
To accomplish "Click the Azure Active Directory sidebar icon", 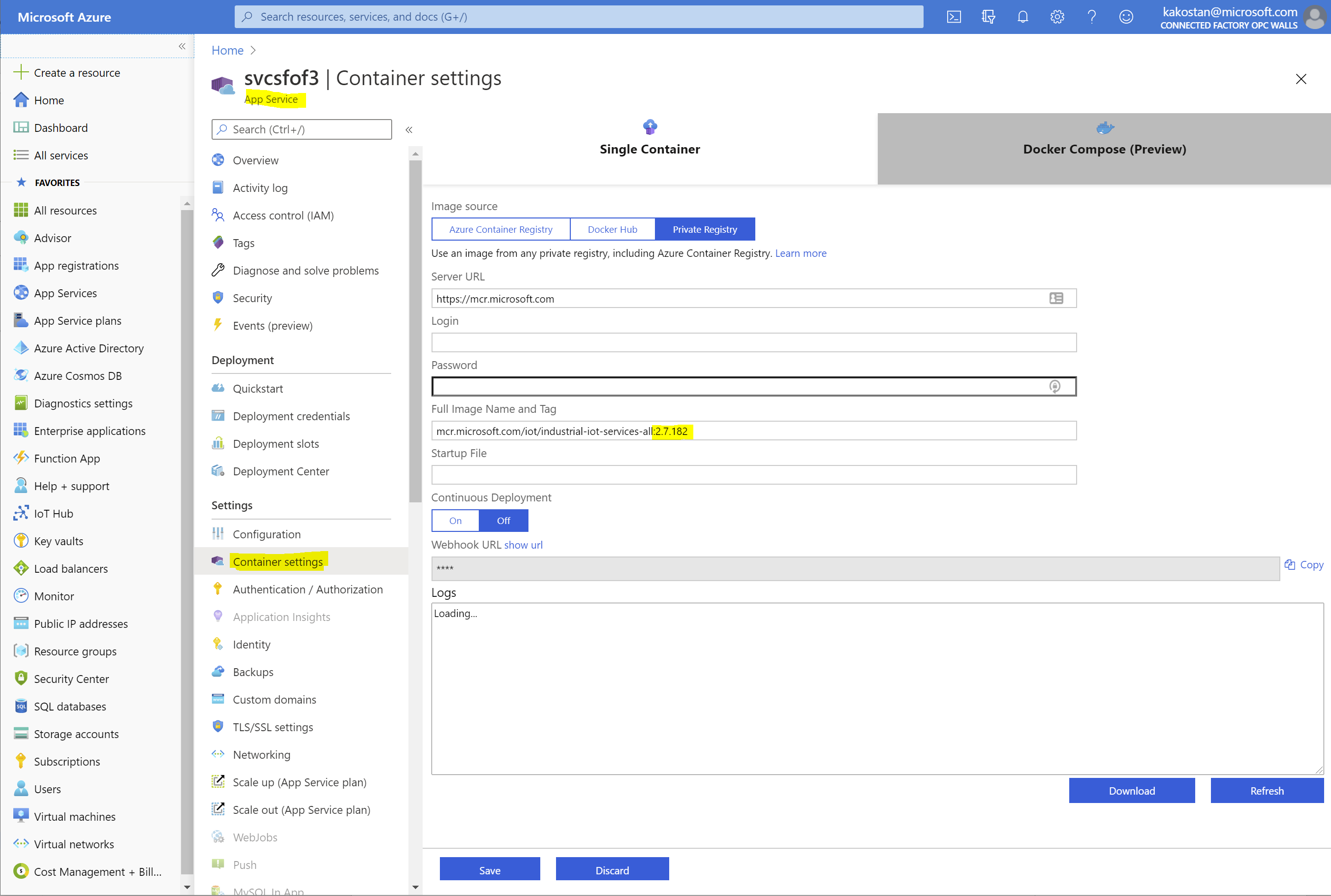I will point(20,347).
